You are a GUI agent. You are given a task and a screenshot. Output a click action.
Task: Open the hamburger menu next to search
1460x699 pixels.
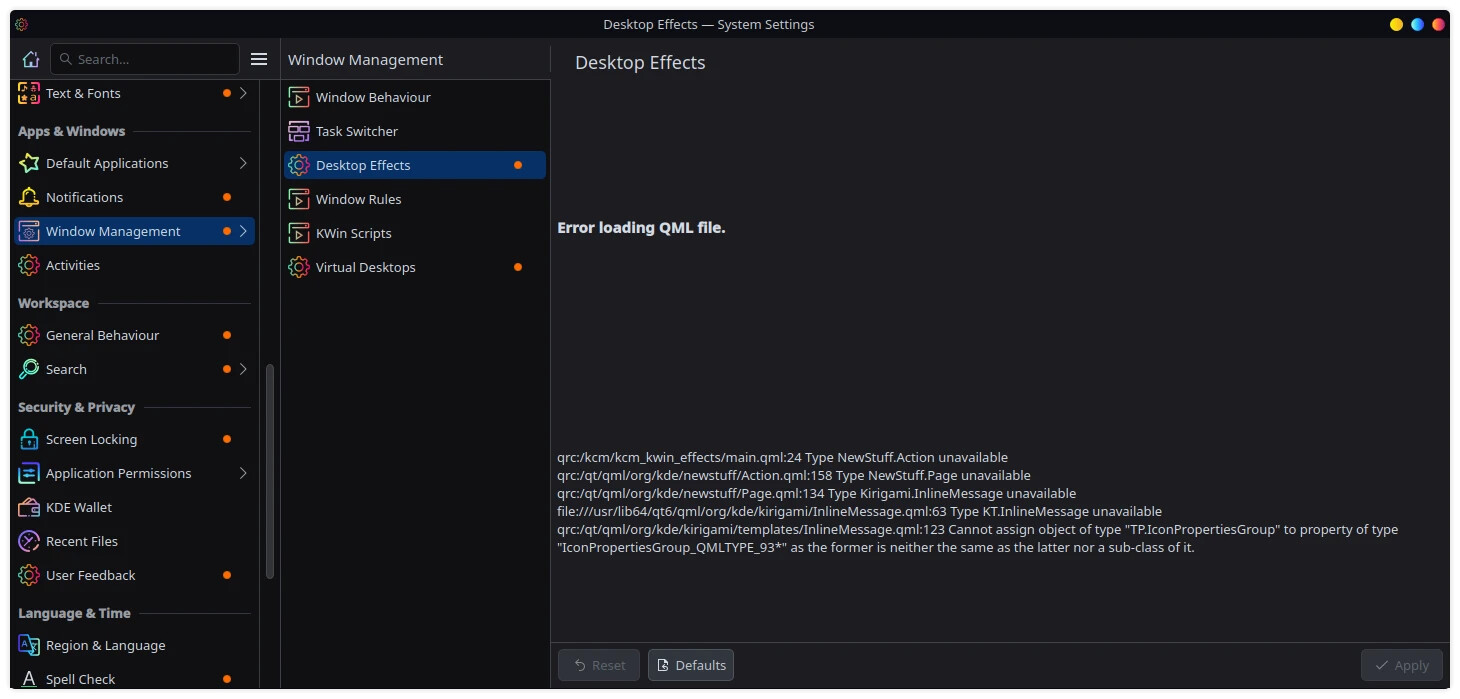(x=259, y=59)
